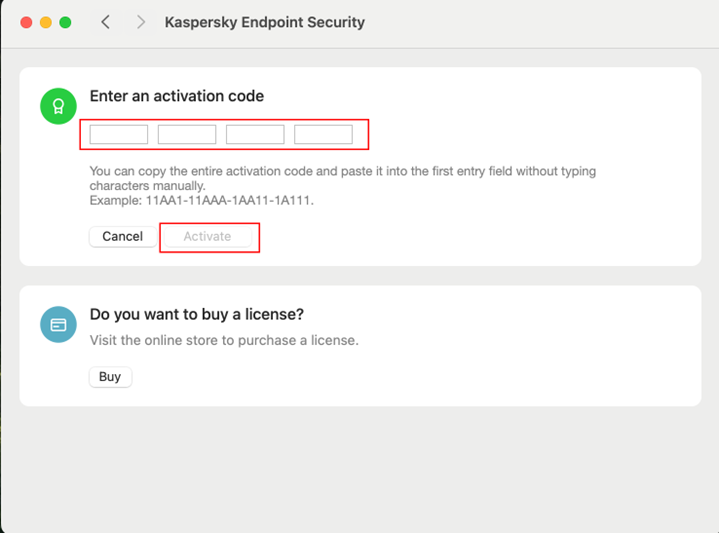Image resolution: width=719 pixels, height=533 pixels.
Task: Open the online store via Buy button
Action: click(110, 377)
